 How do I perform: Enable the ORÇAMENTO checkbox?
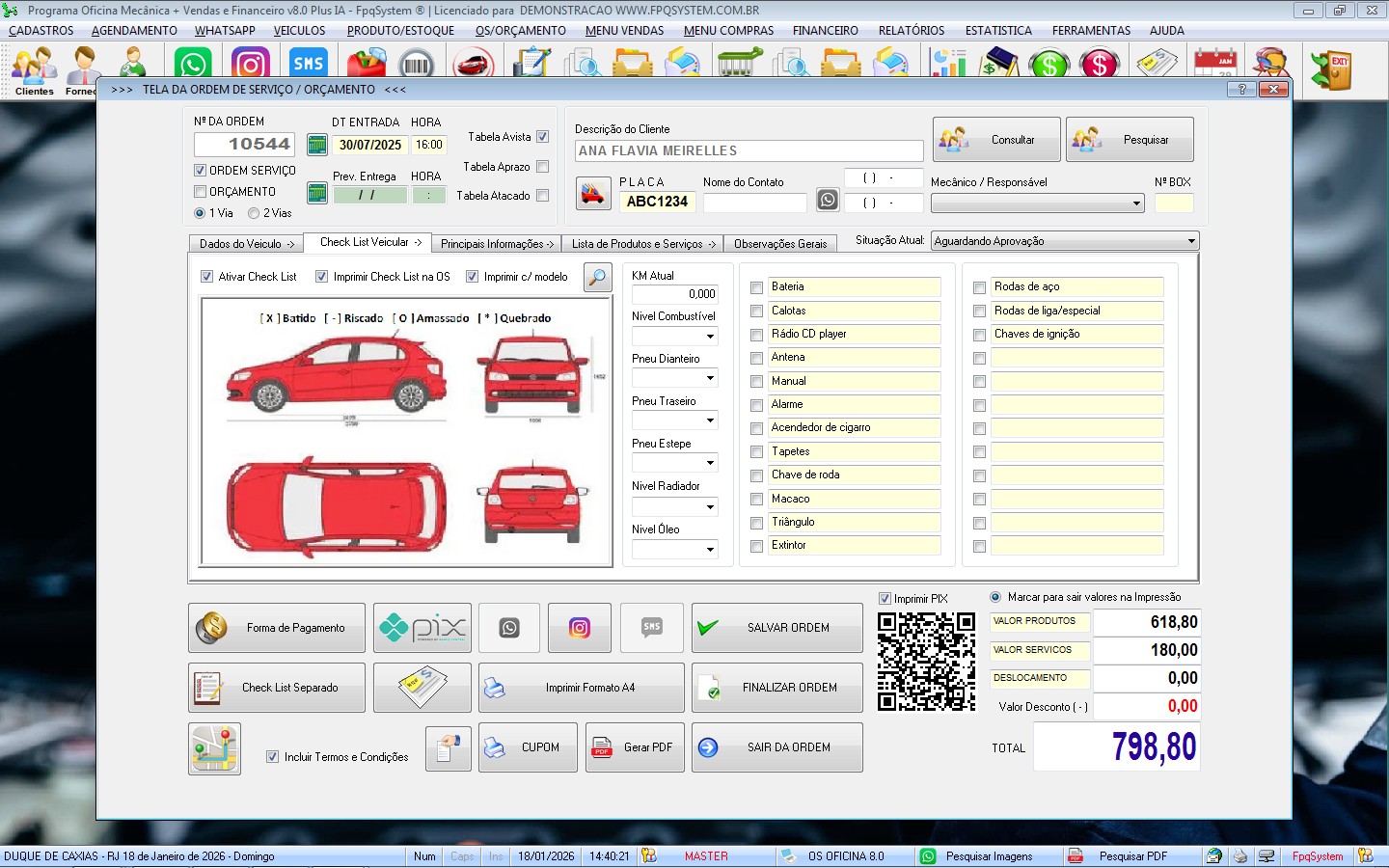[201, 192]
